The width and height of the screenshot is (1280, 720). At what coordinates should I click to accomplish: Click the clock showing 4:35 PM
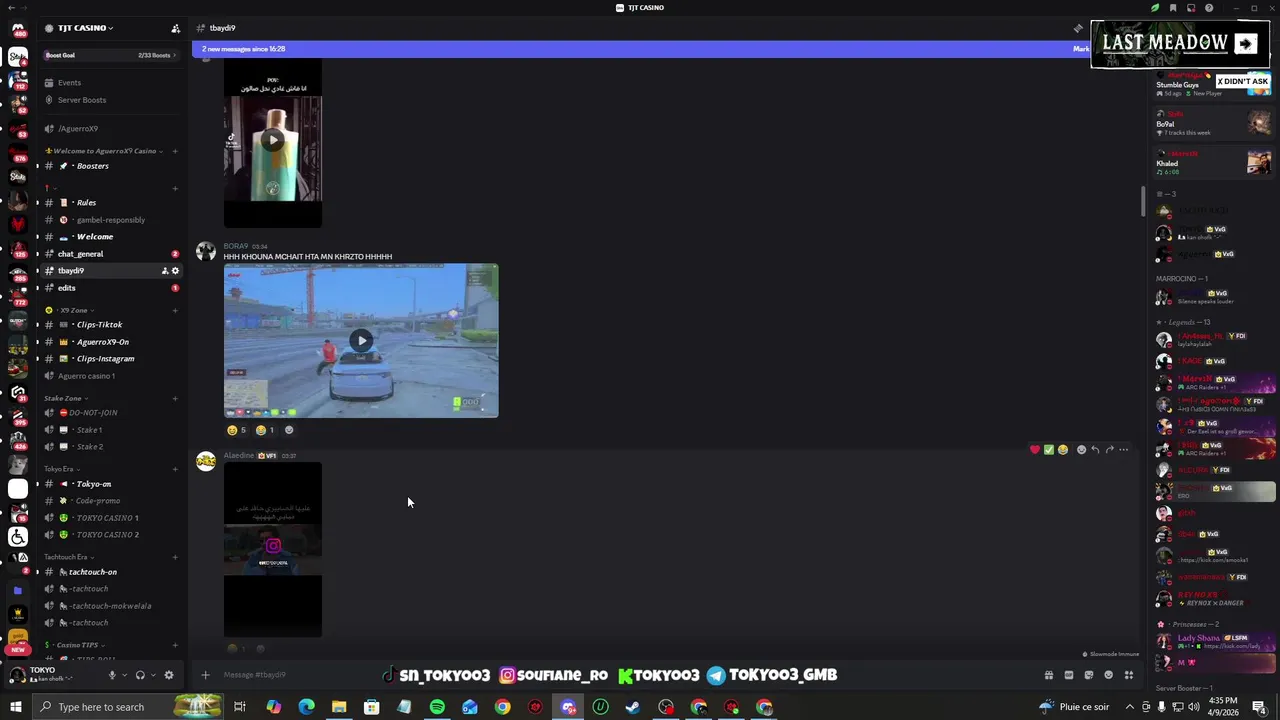coord(1223,700)
